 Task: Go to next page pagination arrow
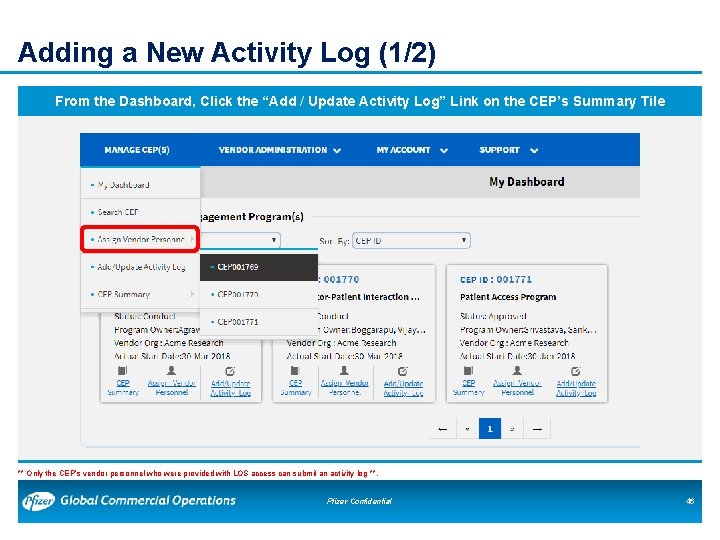coord(512,429)
